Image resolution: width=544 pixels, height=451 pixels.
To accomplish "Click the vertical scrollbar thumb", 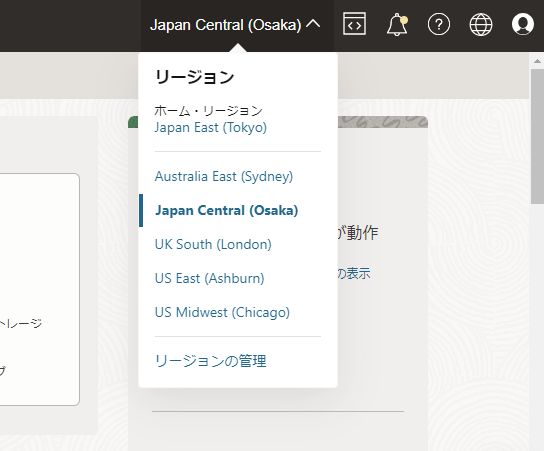I will coord(537,136).
